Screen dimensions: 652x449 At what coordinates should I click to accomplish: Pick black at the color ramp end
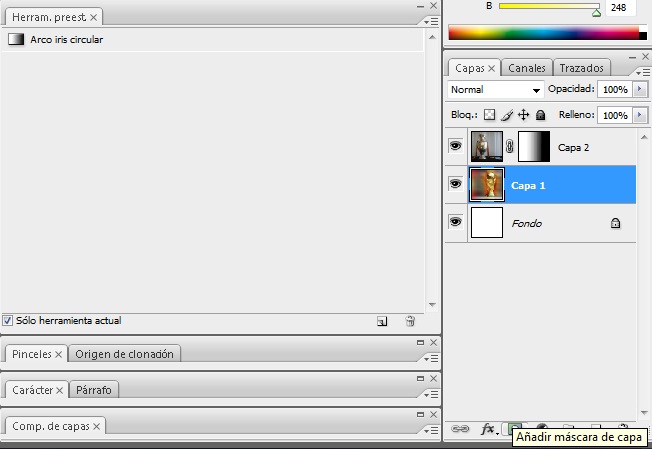pyautogui.click(x=643, y=36)
